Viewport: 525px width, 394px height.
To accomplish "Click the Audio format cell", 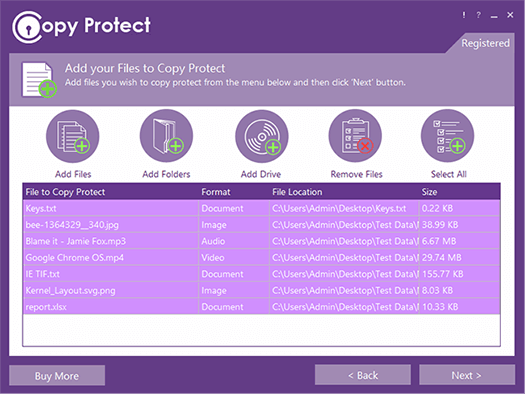I will click(x=234, y=241).
